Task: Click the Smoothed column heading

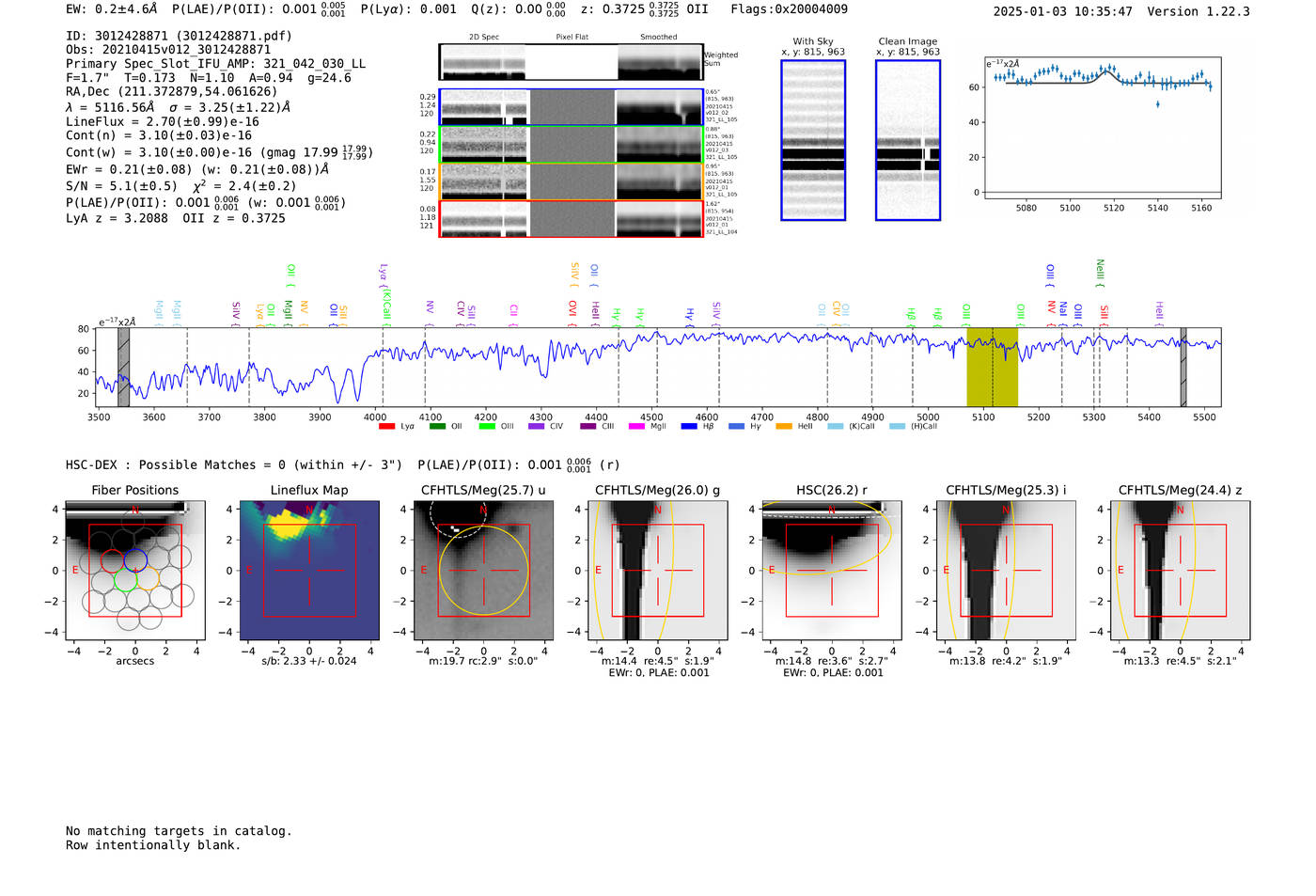Action: [x=658, y=38]
